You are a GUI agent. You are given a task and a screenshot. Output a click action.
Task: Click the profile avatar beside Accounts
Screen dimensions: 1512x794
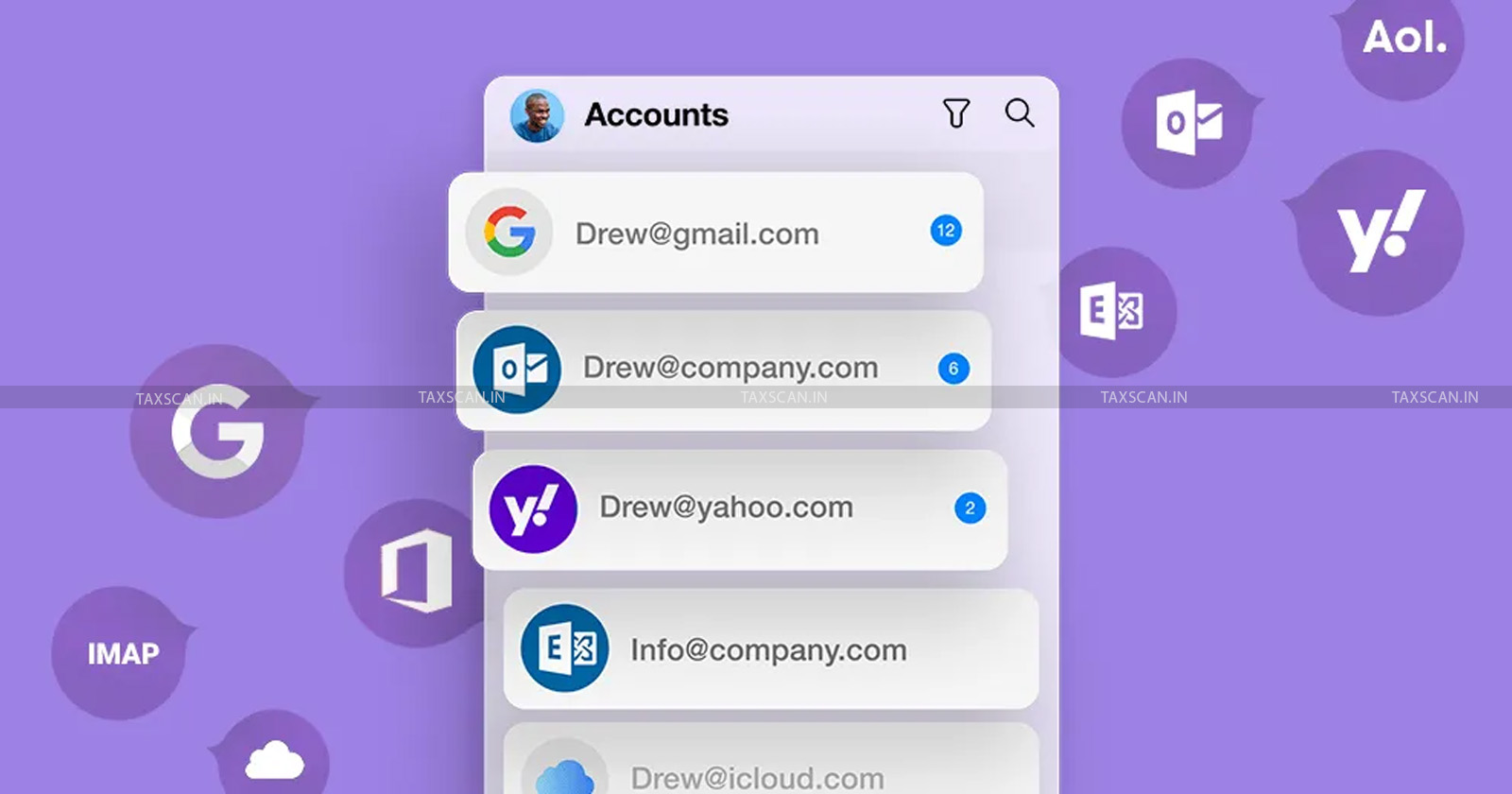pyautogui.click(x=537, y=116)
